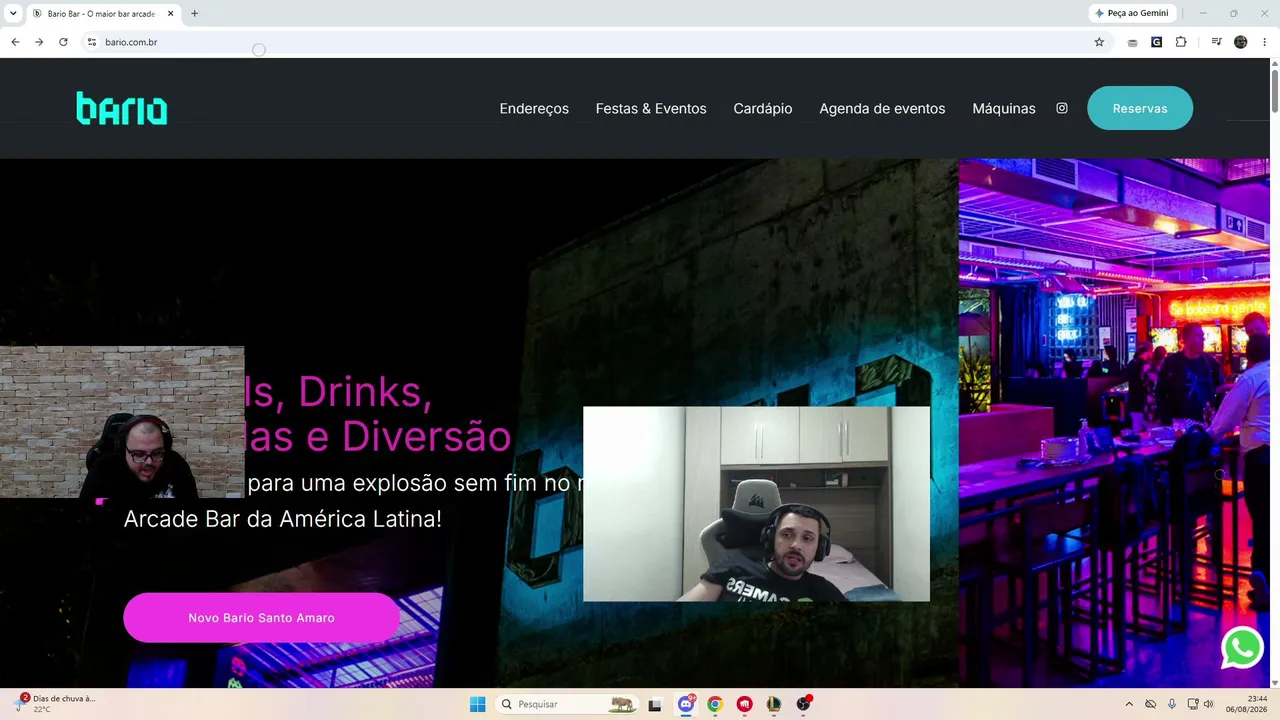This screenshot has width=1280, height=720.
Task: Click the microphone tray icon
Action: click(x=1171, y=704)
